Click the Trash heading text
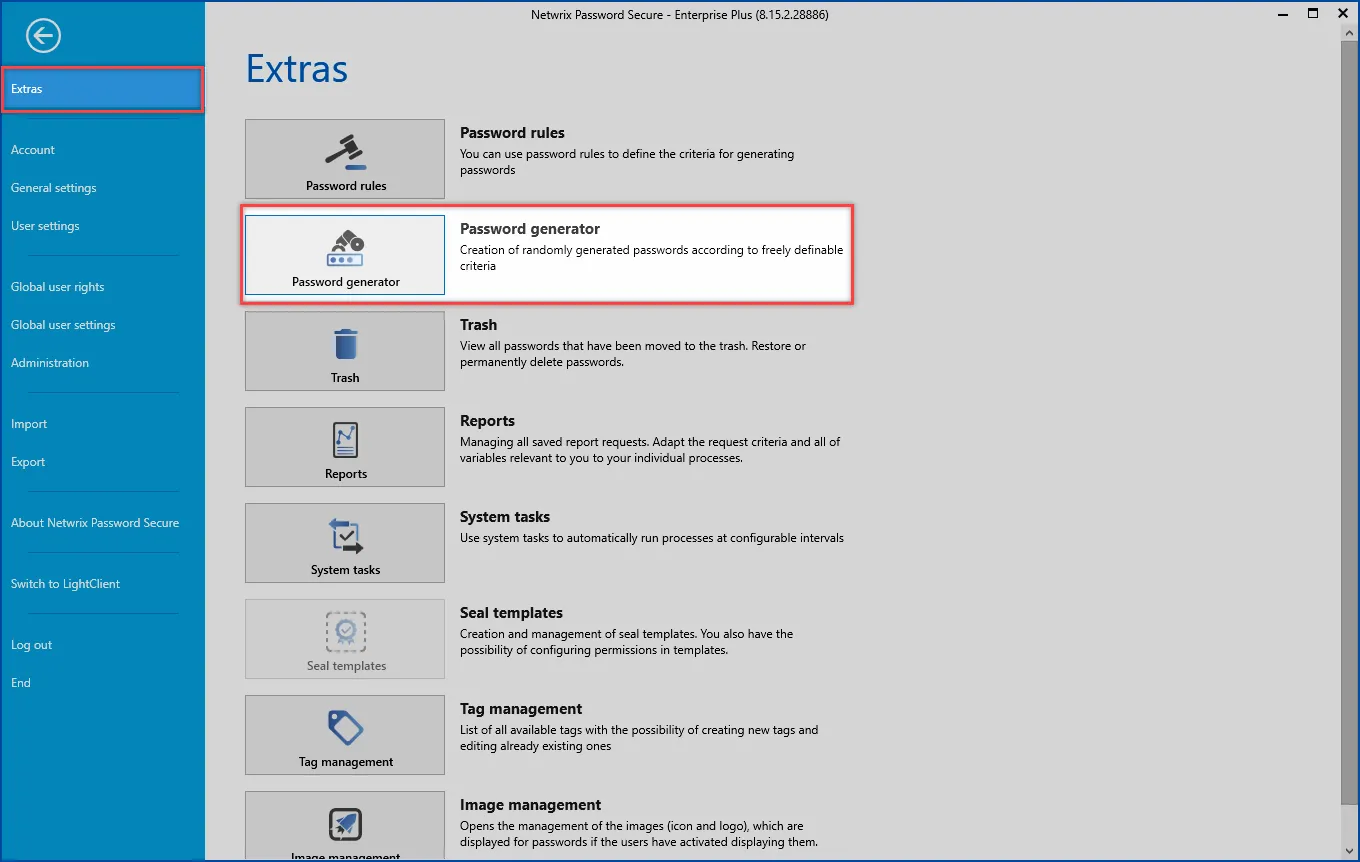 (478, 325)
